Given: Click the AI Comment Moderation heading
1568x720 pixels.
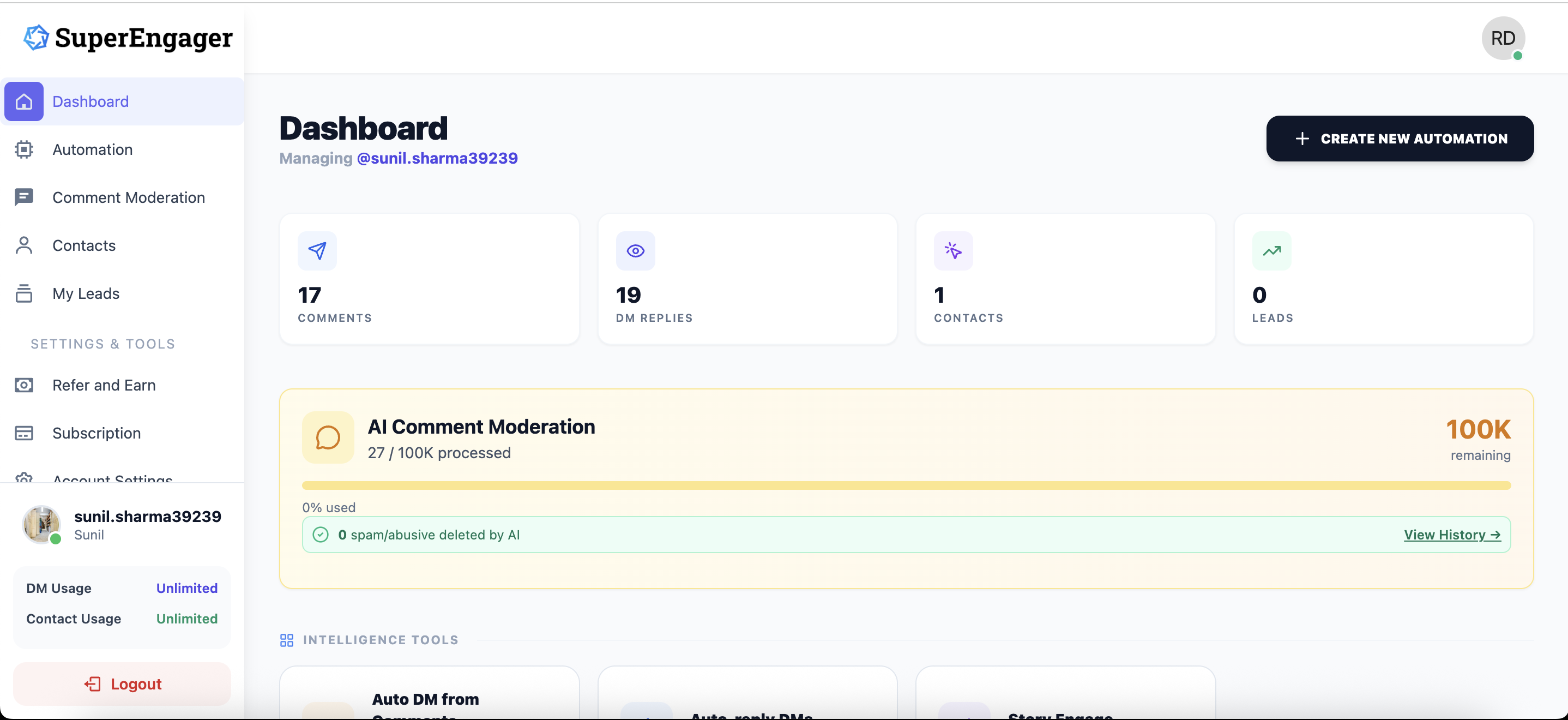Looking at the screenshot, I should [481, 427].
